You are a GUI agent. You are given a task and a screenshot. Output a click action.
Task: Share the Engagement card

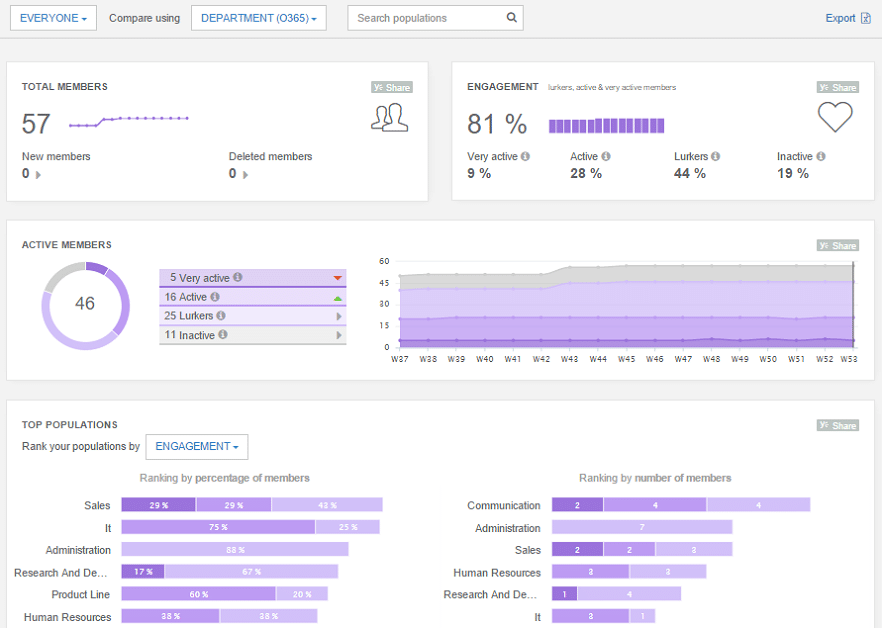pyautogui.click(x=837, y=87)
